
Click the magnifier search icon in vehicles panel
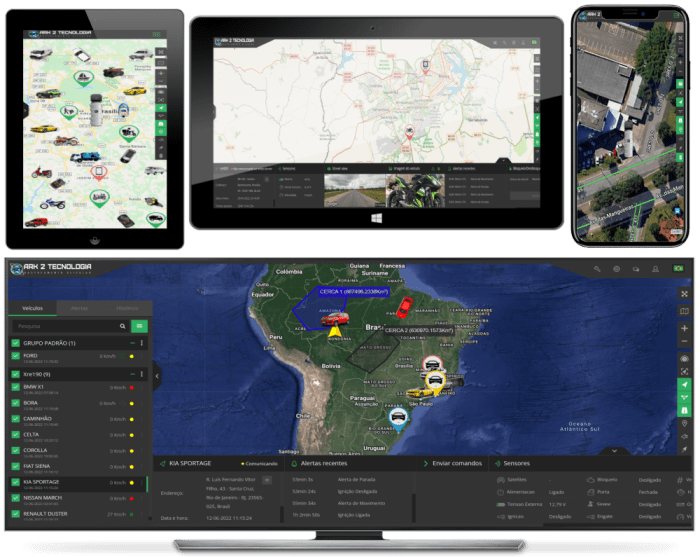point(123,326)
